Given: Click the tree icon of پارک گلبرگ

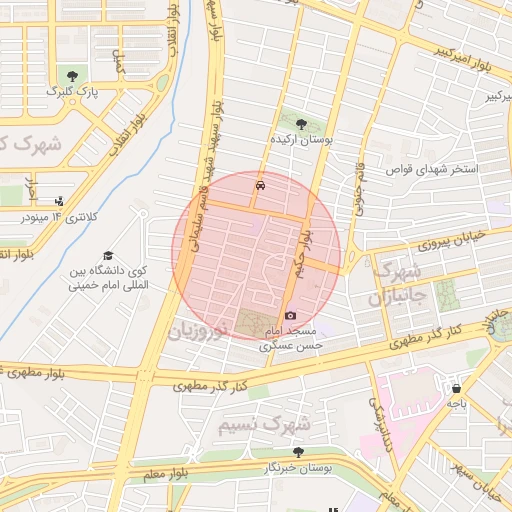Looking at the screenshot, I should (x=72, y=76).
